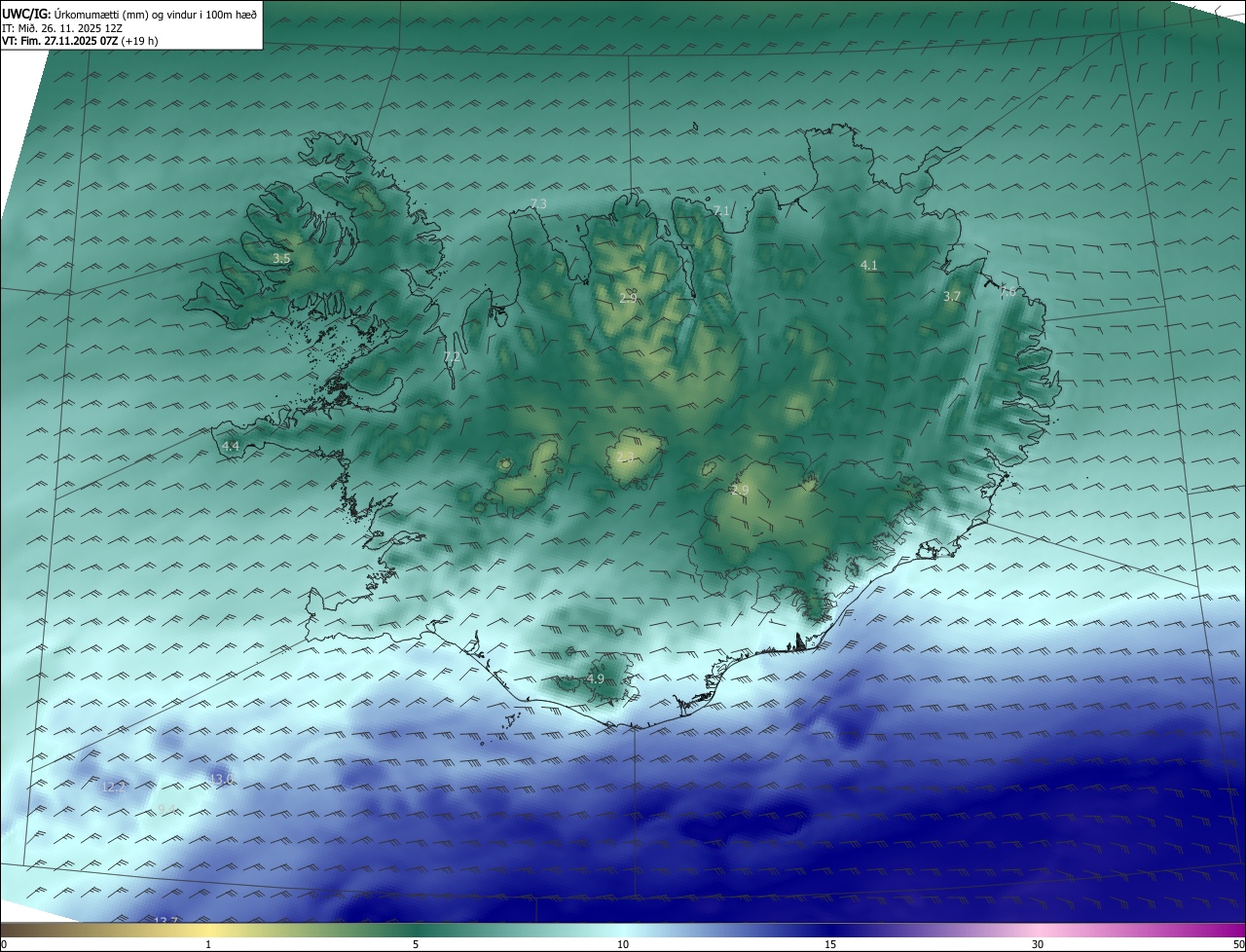The image size is (1246, 952).
Task: Select the 2.9 value on the northern peninsula
Action: point(628,298)
